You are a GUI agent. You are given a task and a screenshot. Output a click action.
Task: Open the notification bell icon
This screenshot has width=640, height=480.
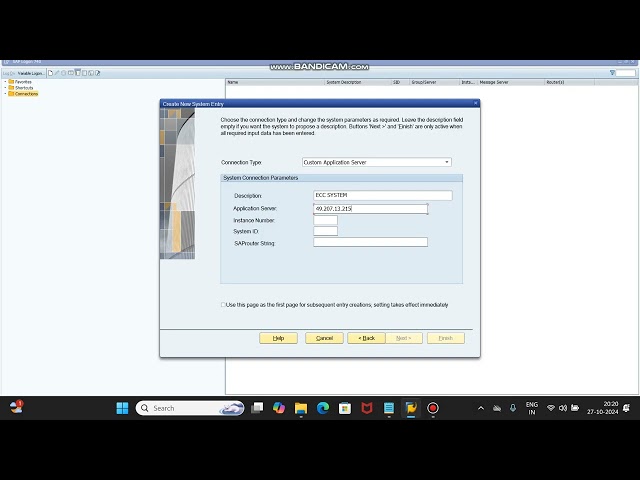pos(627,408)
